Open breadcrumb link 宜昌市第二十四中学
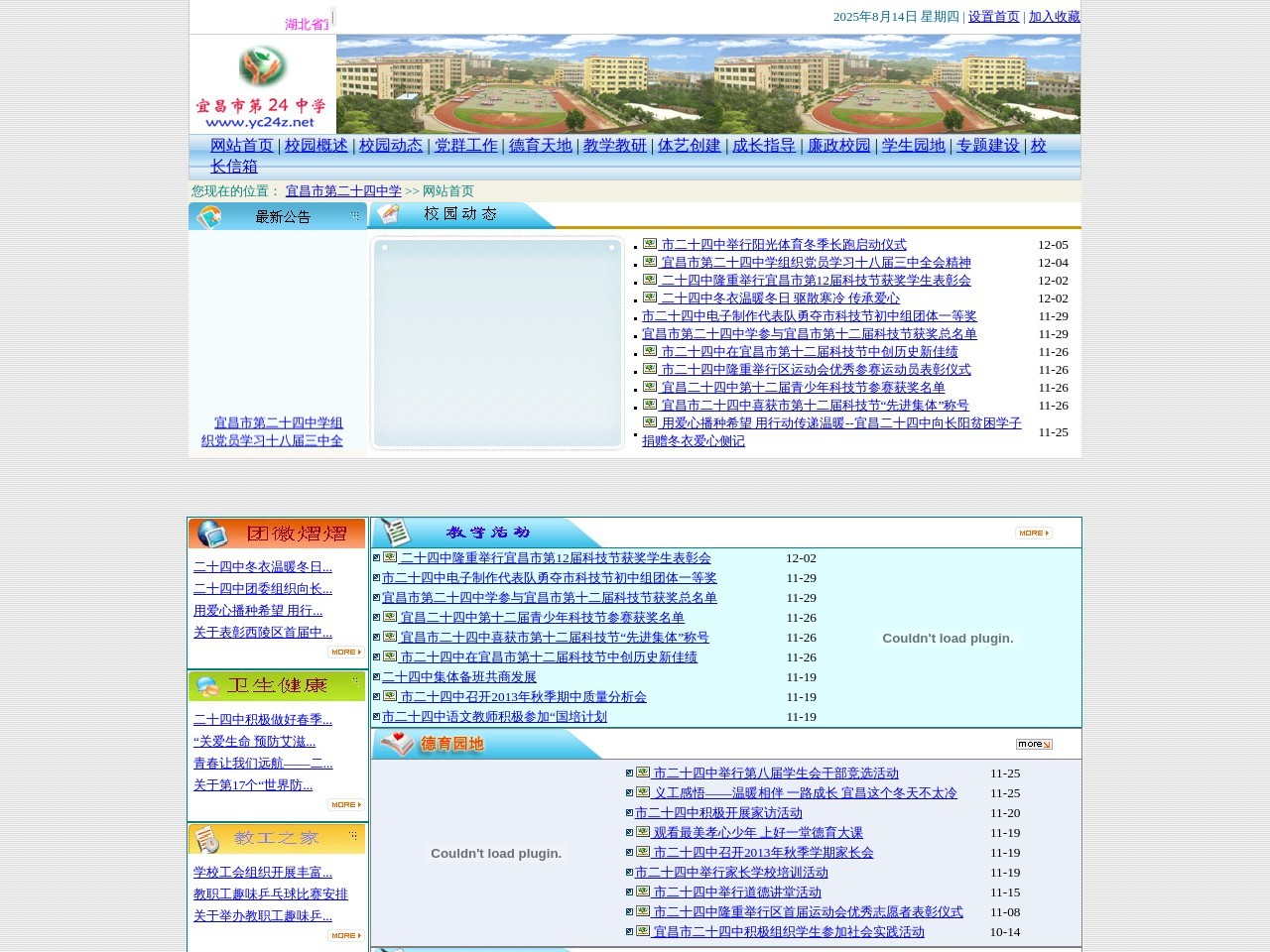 (342, 190)
